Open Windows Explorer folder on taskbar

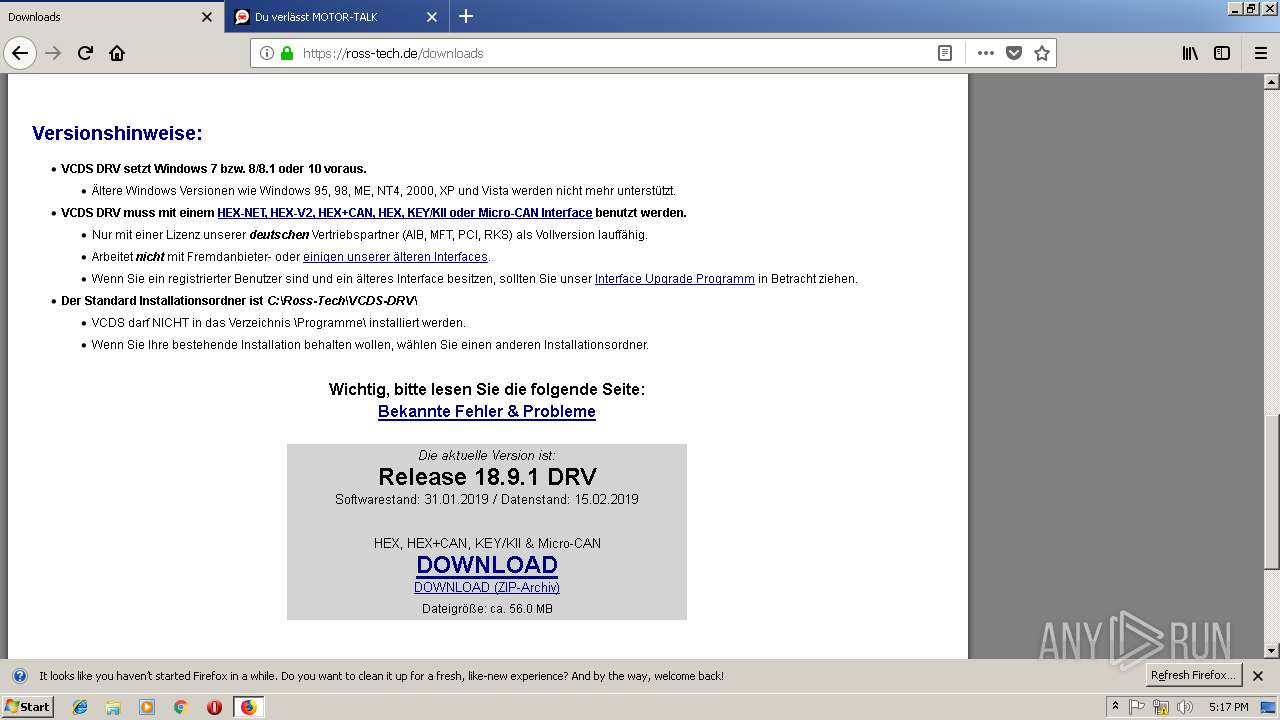(x=113, y=707)
